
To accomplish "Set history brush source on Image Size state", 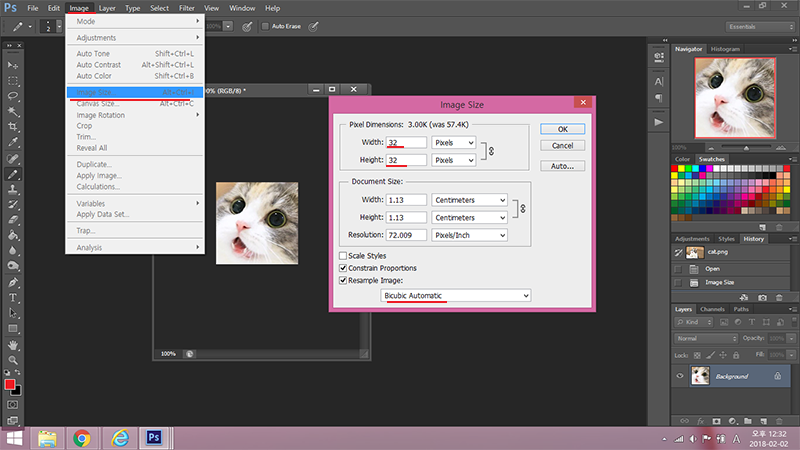I will coord(678,283).
